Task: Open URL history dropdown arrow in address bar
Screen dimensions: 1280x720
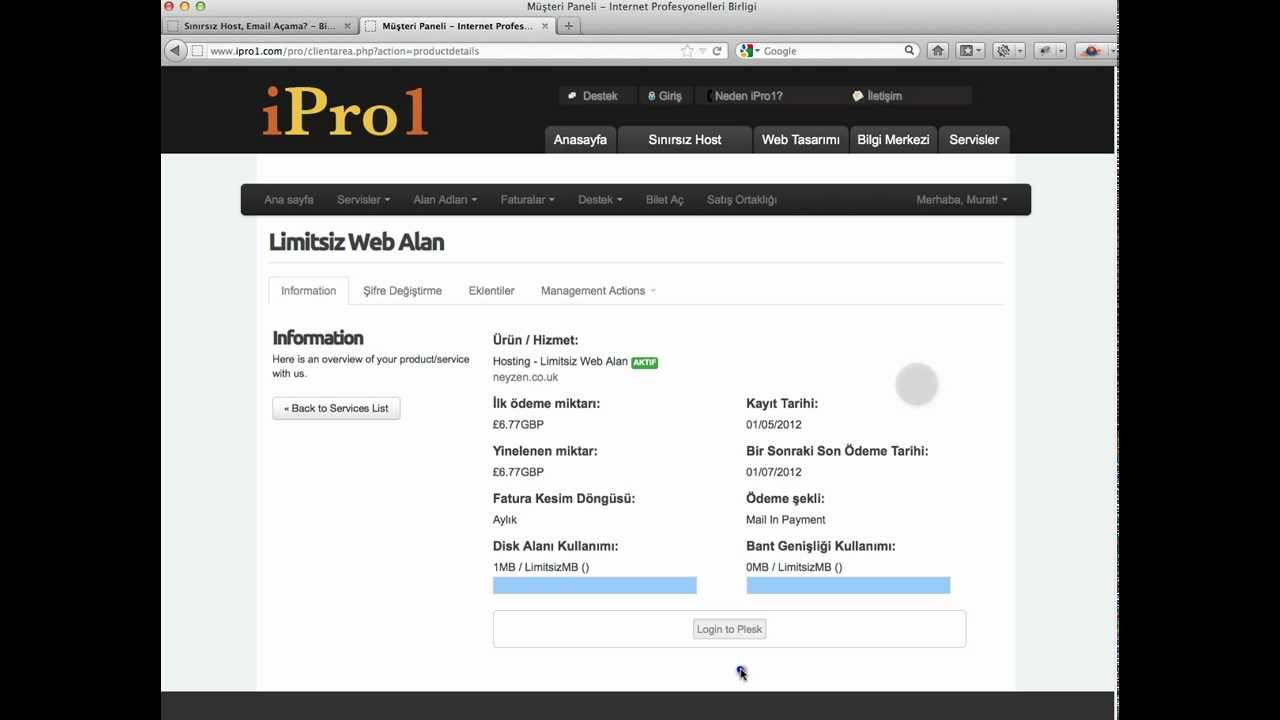Action: (703, 51)
